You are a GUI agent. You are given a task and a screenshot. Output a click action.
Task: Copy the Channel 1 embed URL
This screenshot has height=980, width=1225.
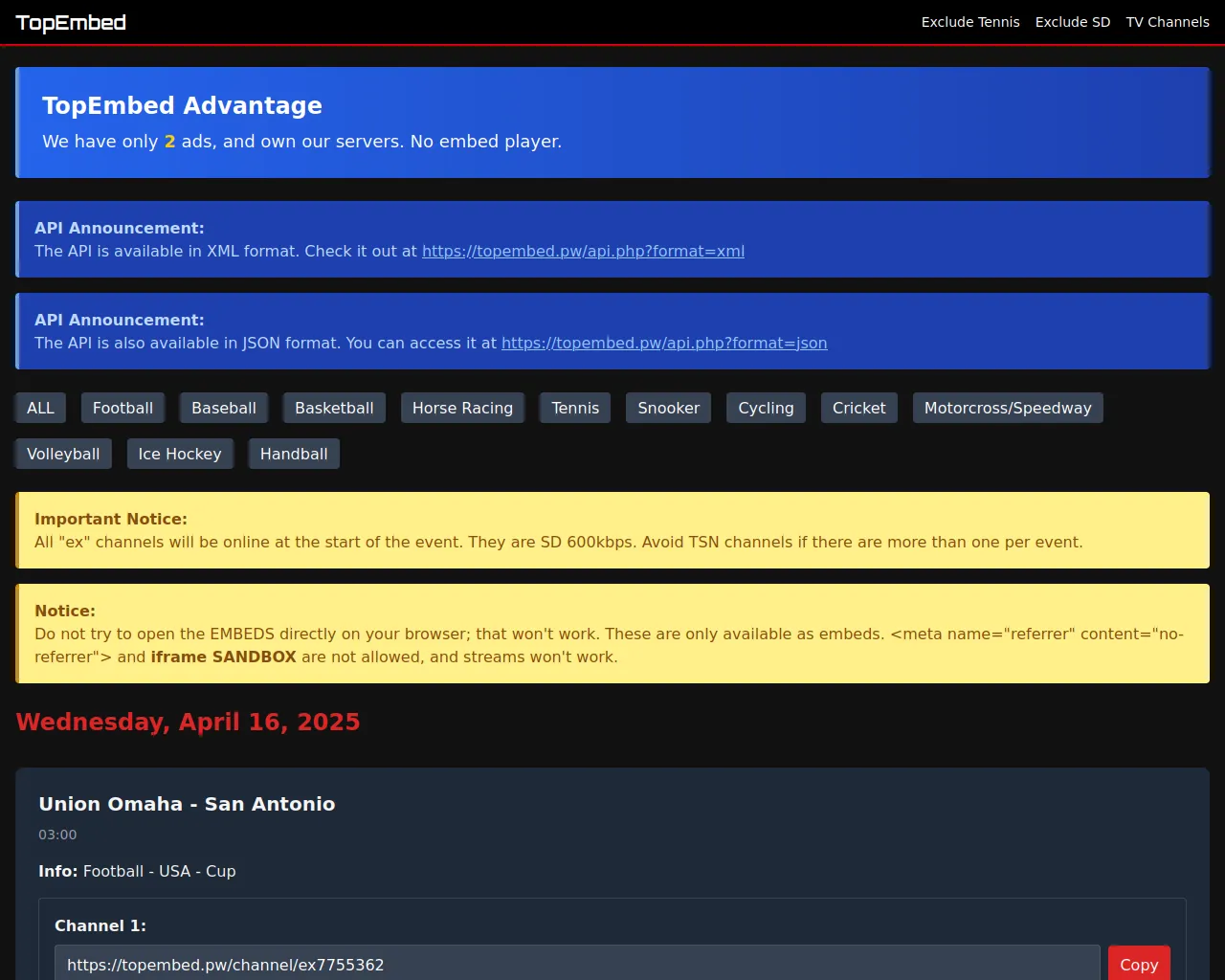click(1138, 964)
